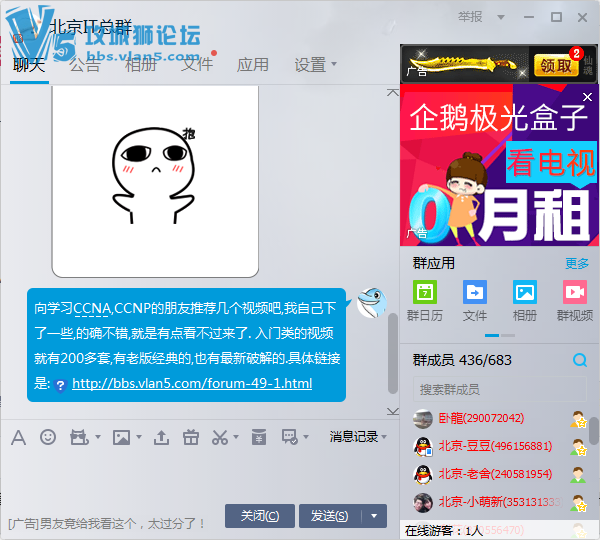
Task: Click the 搜索群成员 search field
Action: 490,389
